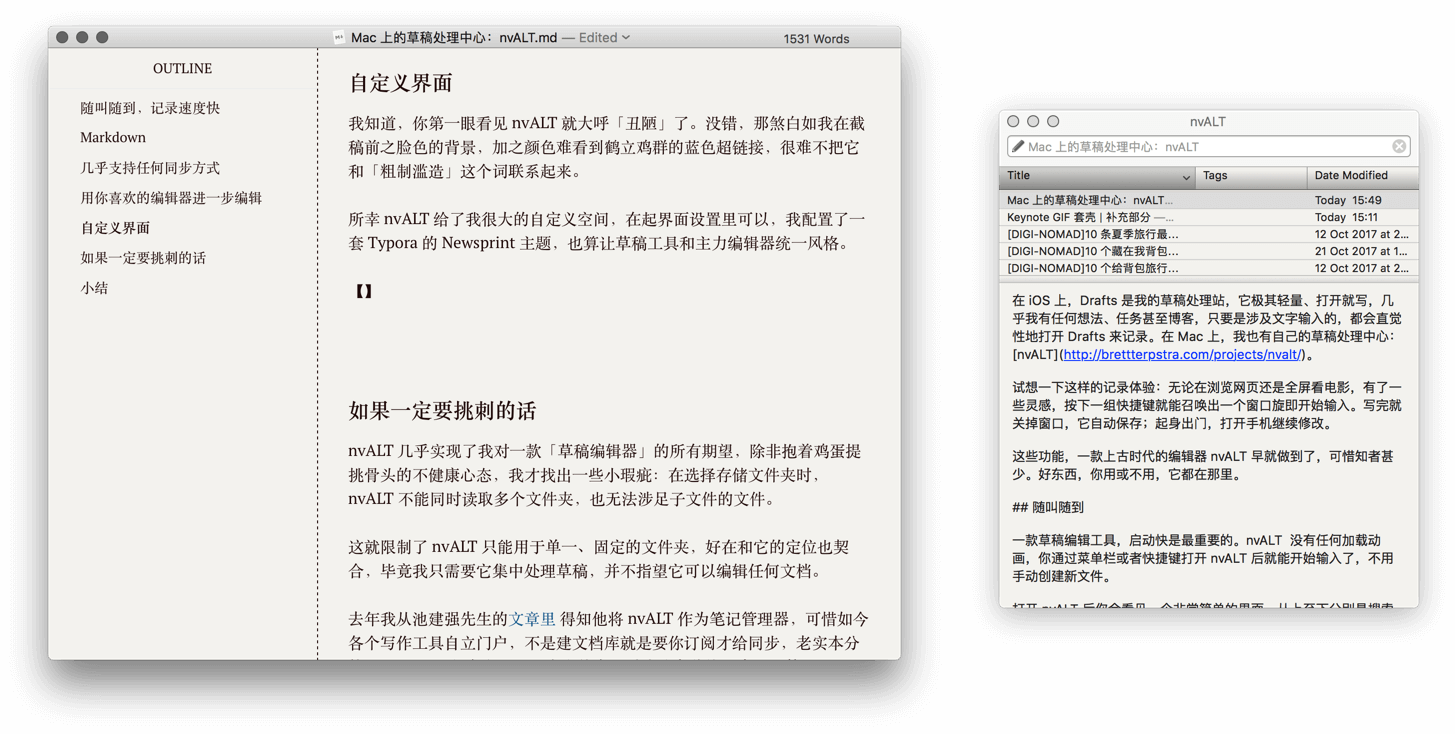Zoom the nvALT window with the third title bar button

coord(1053,121)
